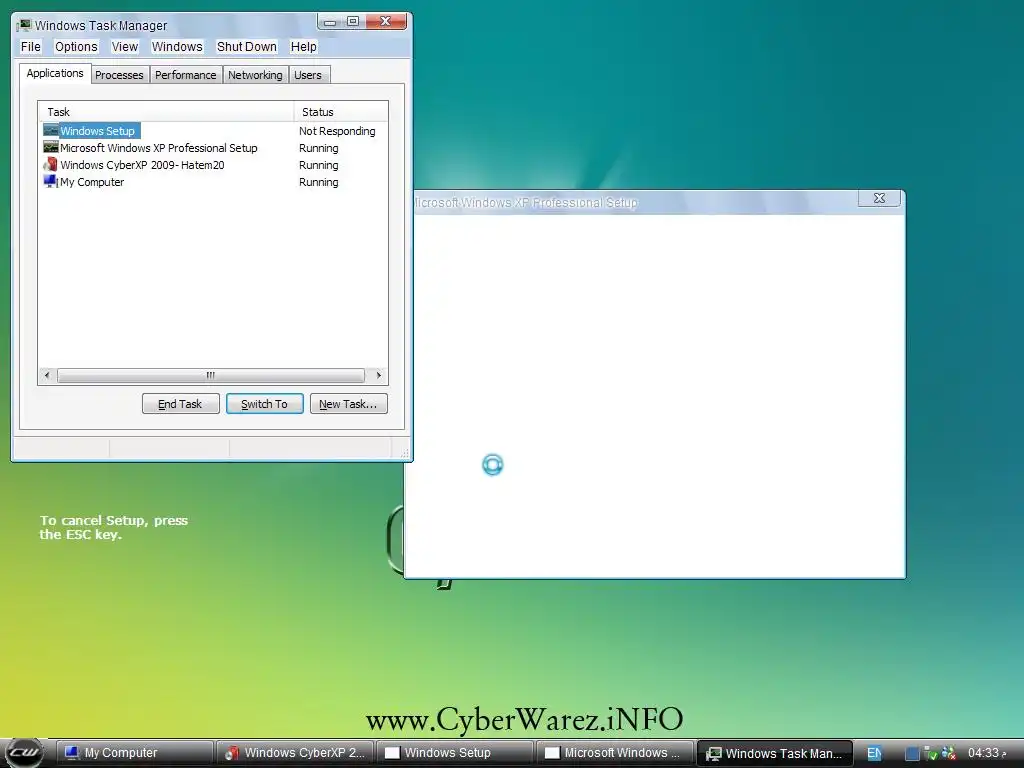Switch to the Processes tab
Viewport: 1024px width, 768px height.
click(120, 74)
